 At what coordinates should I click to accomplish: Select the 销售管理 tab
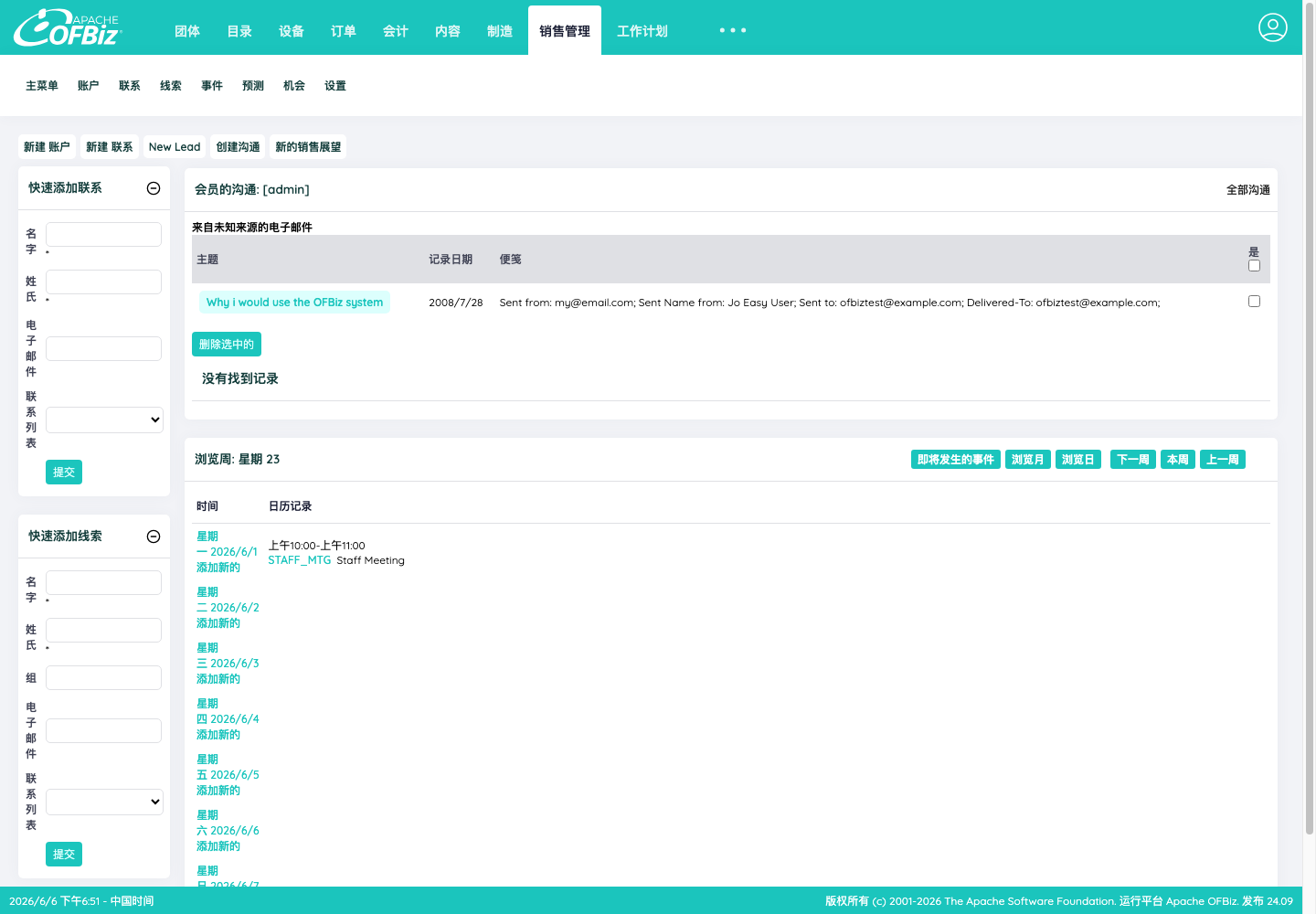pyautogui.click(x=565, y=31)
